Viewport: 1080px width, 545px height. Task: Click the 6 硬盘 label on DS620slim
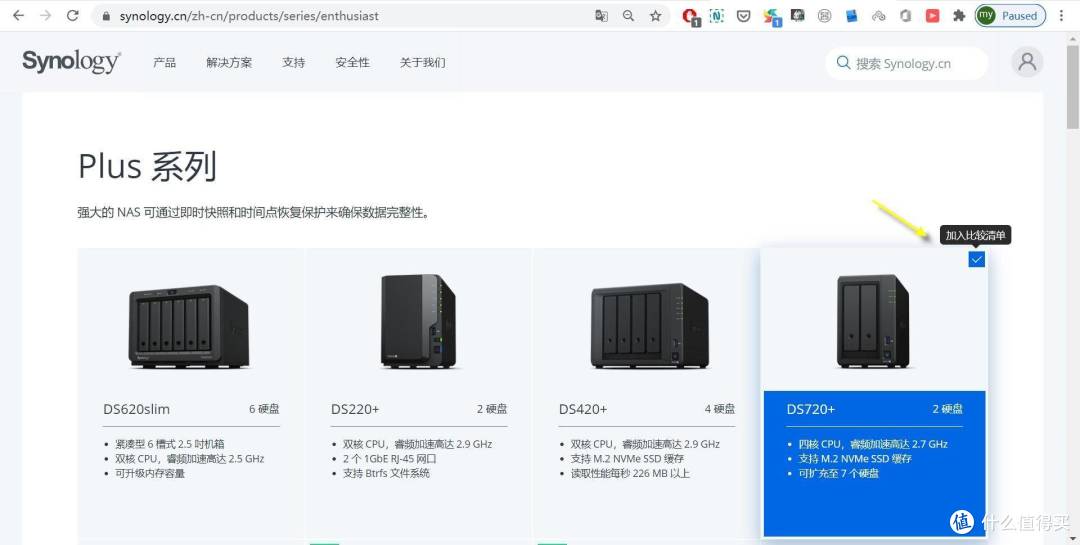pos(264,409)
